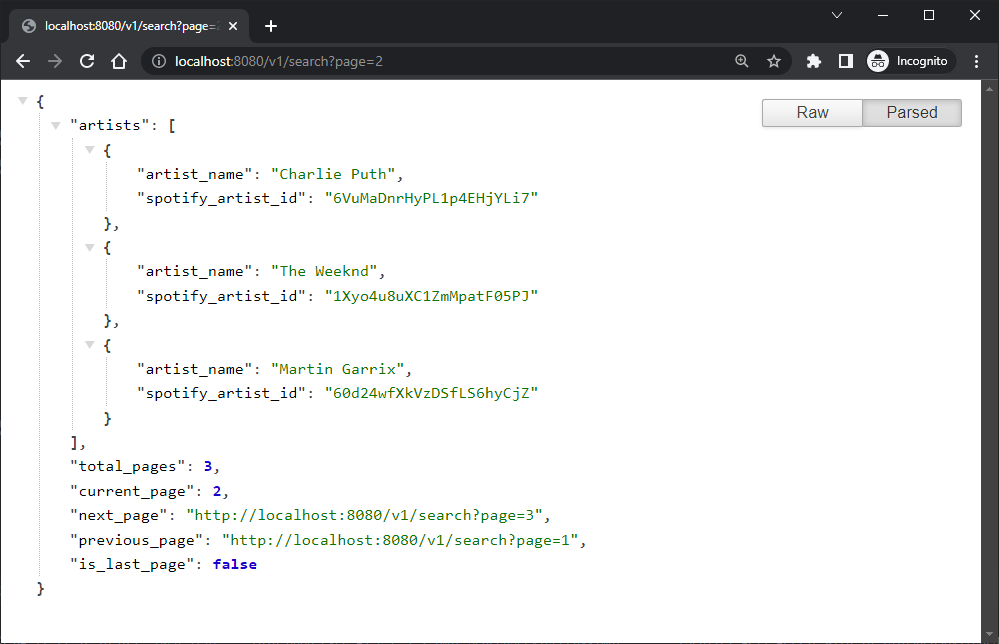Image resolution: width=999 pixels, height=644 pixels.
Task: Click inside the address bar
Action: click(400, 60)
